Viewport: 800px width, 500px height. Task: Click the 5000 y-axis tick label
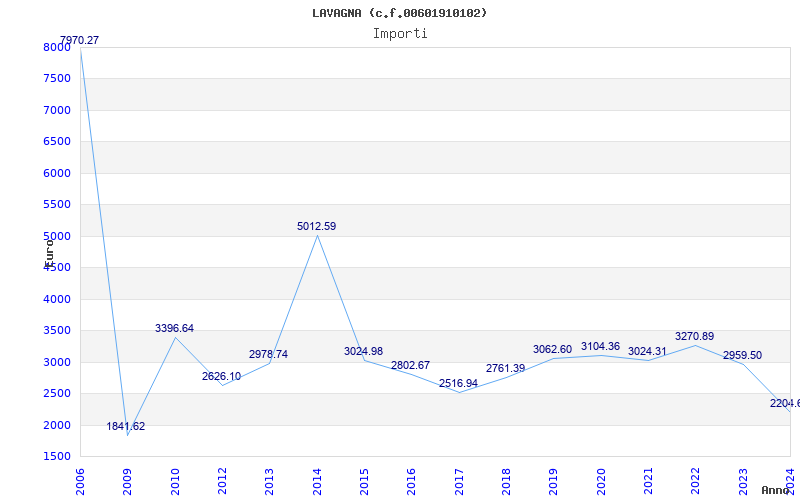[57, 236]
